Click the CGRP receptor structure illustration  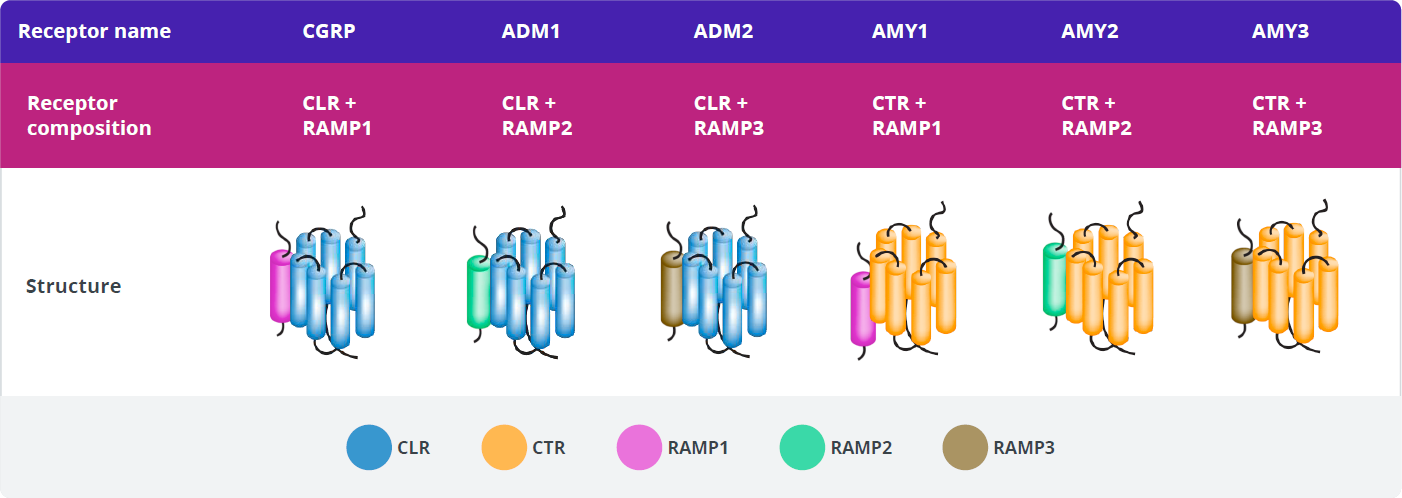coord(322,282)
